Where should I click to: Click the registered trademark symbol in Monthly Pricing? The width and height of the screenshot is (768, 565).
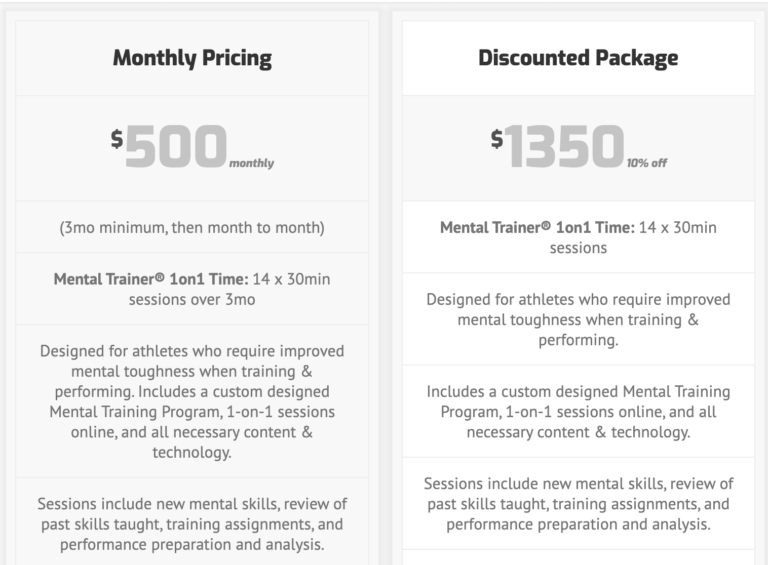160,278
